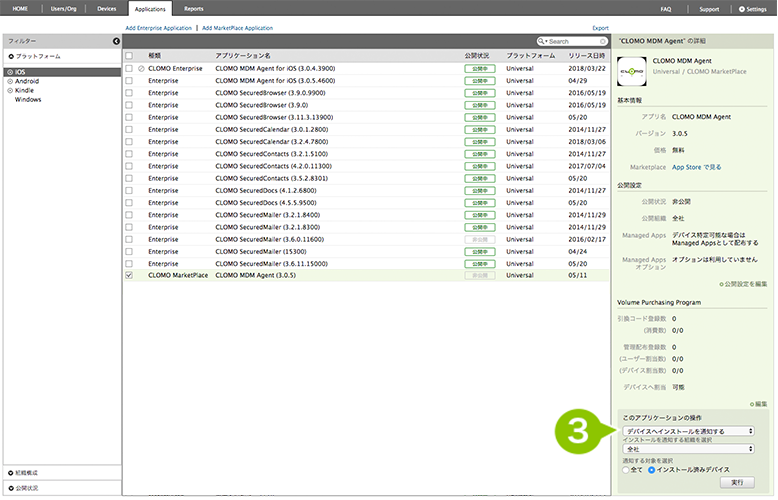Click unpublished badge for SecuredMailer (3.6.0.11600)
Viewport: 778px width, 500px height.
click(x=479, y=239)
